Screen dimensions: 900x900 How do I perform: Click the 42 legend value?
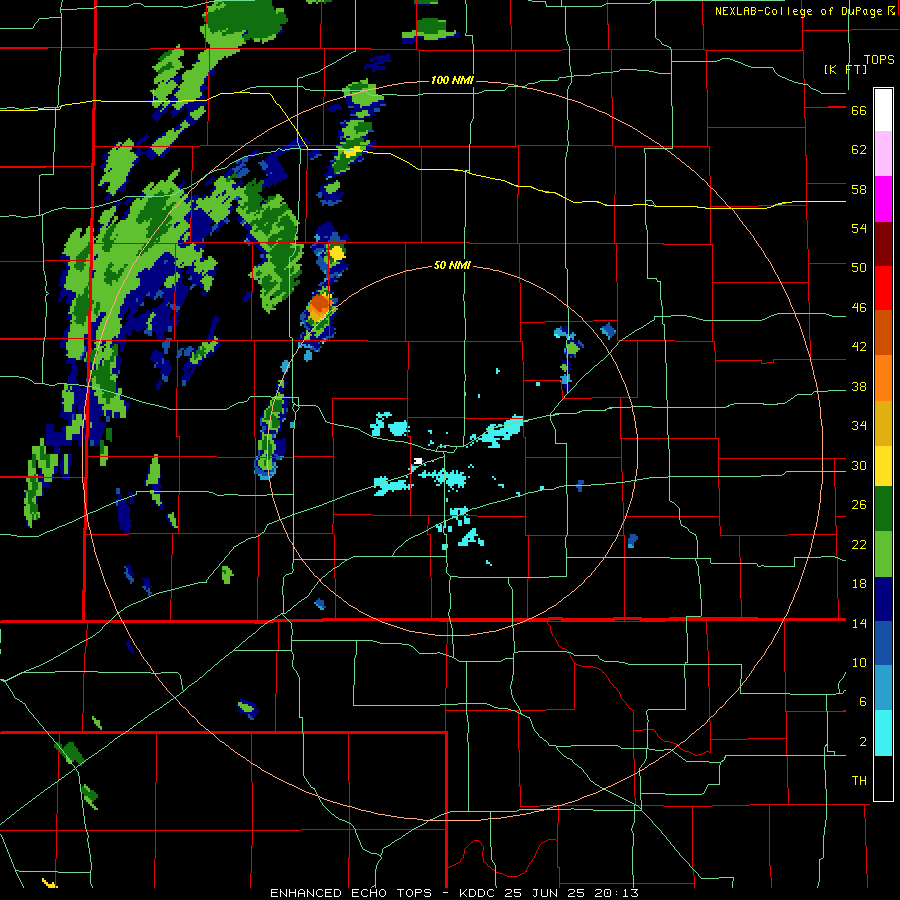pyautogui.click(x=859, y=347)
